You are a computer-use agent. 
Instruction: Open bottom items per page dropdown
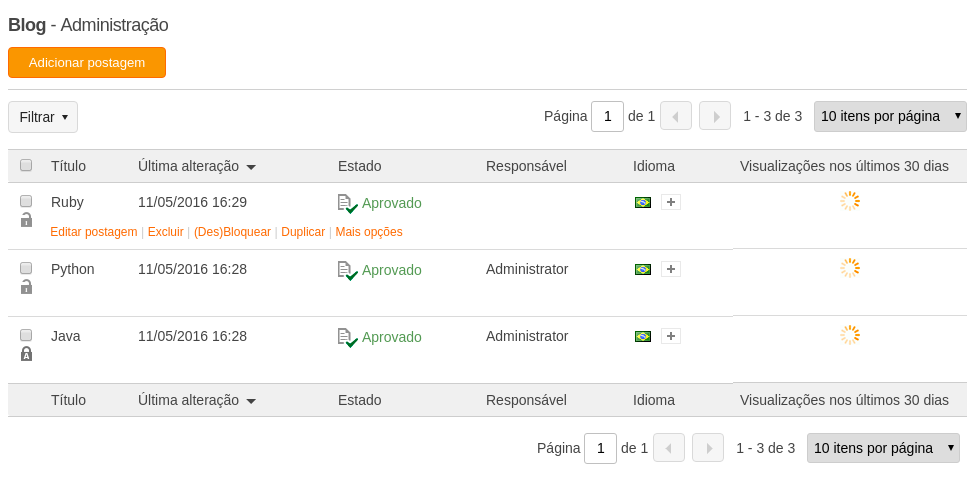[x=883, y=448]
